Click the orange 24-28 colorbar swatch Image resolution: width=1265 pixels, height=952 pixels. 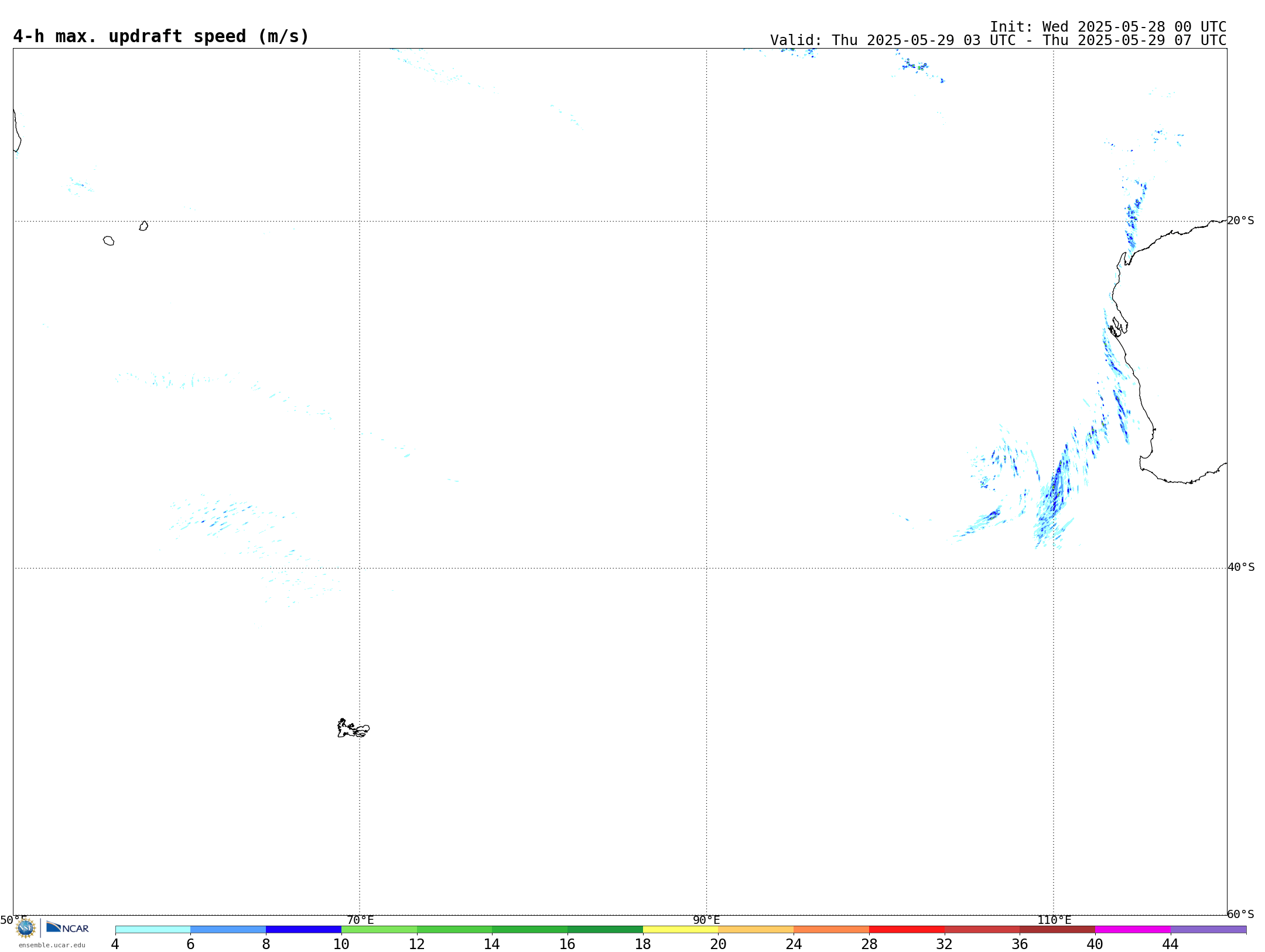[831, 930]
